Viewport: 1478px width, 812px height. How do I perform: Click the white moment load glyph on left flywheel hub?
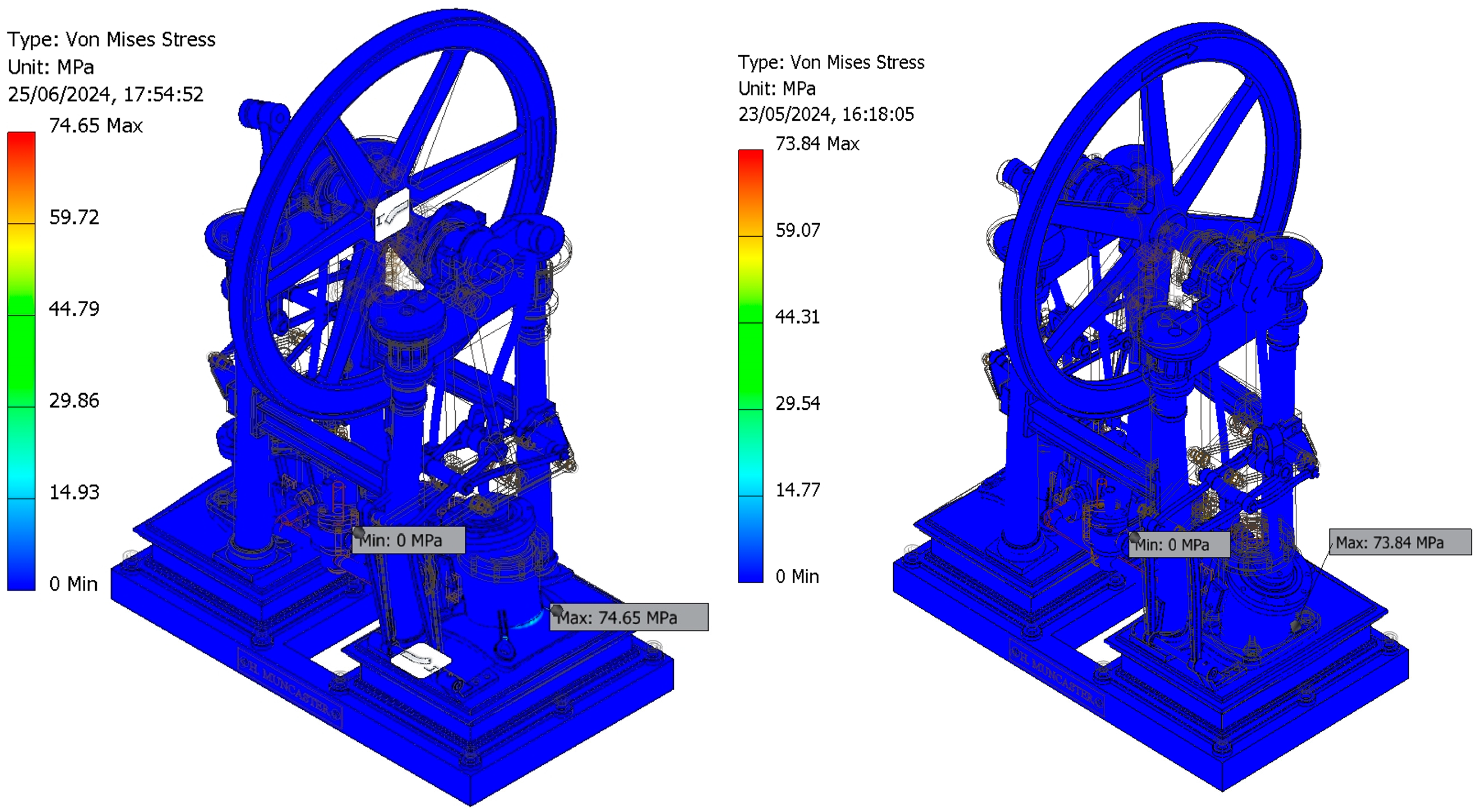[x=392, y=215]
